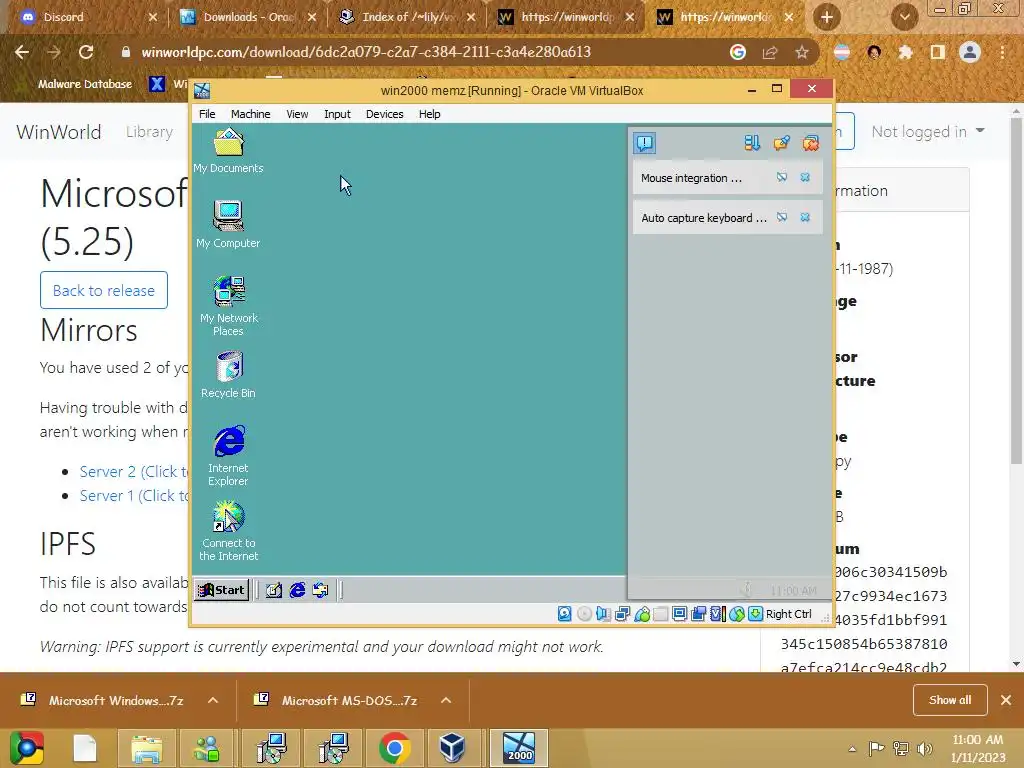Bookmark this page with the star icon
The height and width of the screenshot is (768, 1024).
pos(802,52)
